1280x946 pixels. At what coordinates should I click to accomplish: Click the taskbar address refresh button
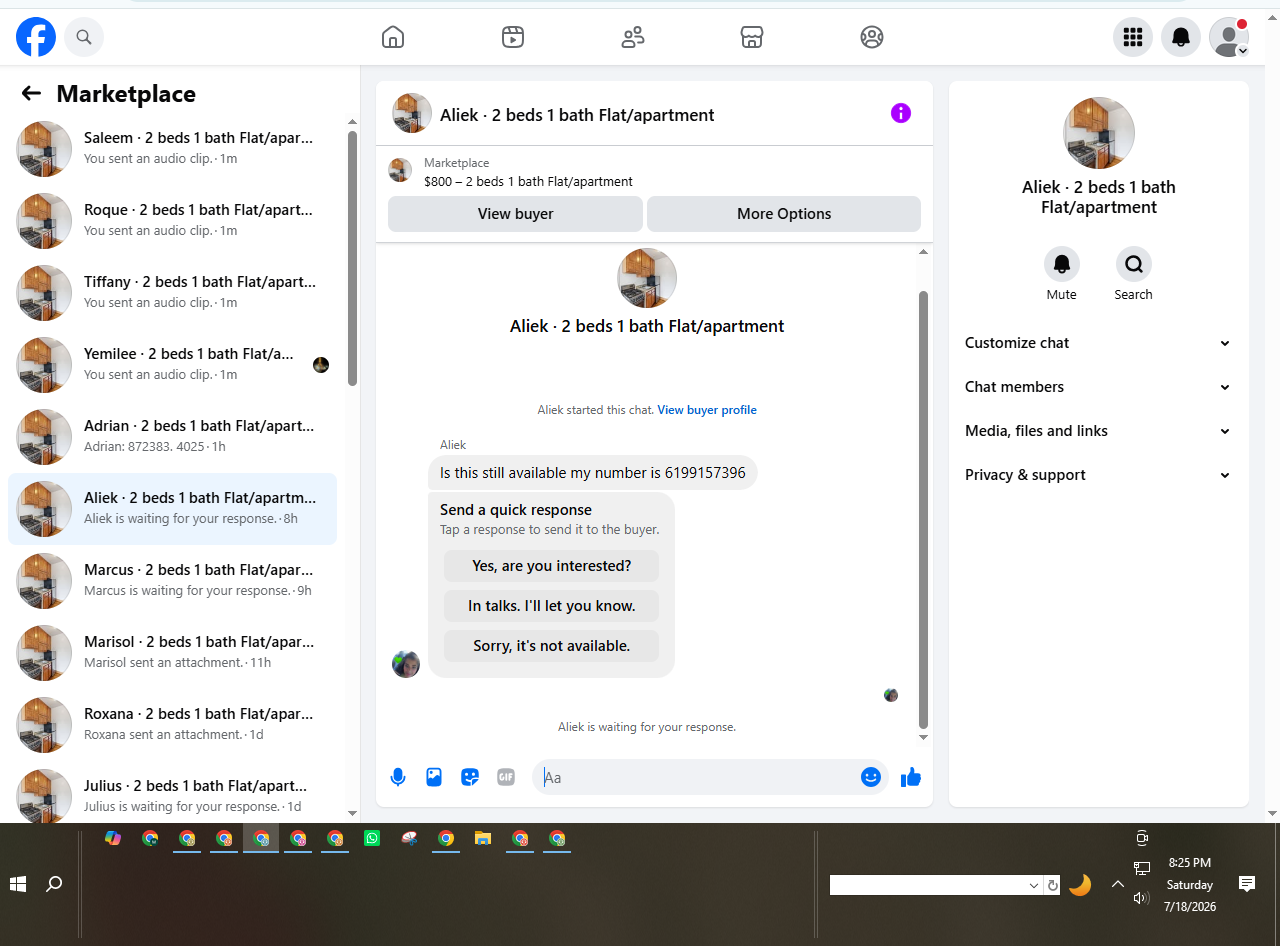coord(1052,885)
